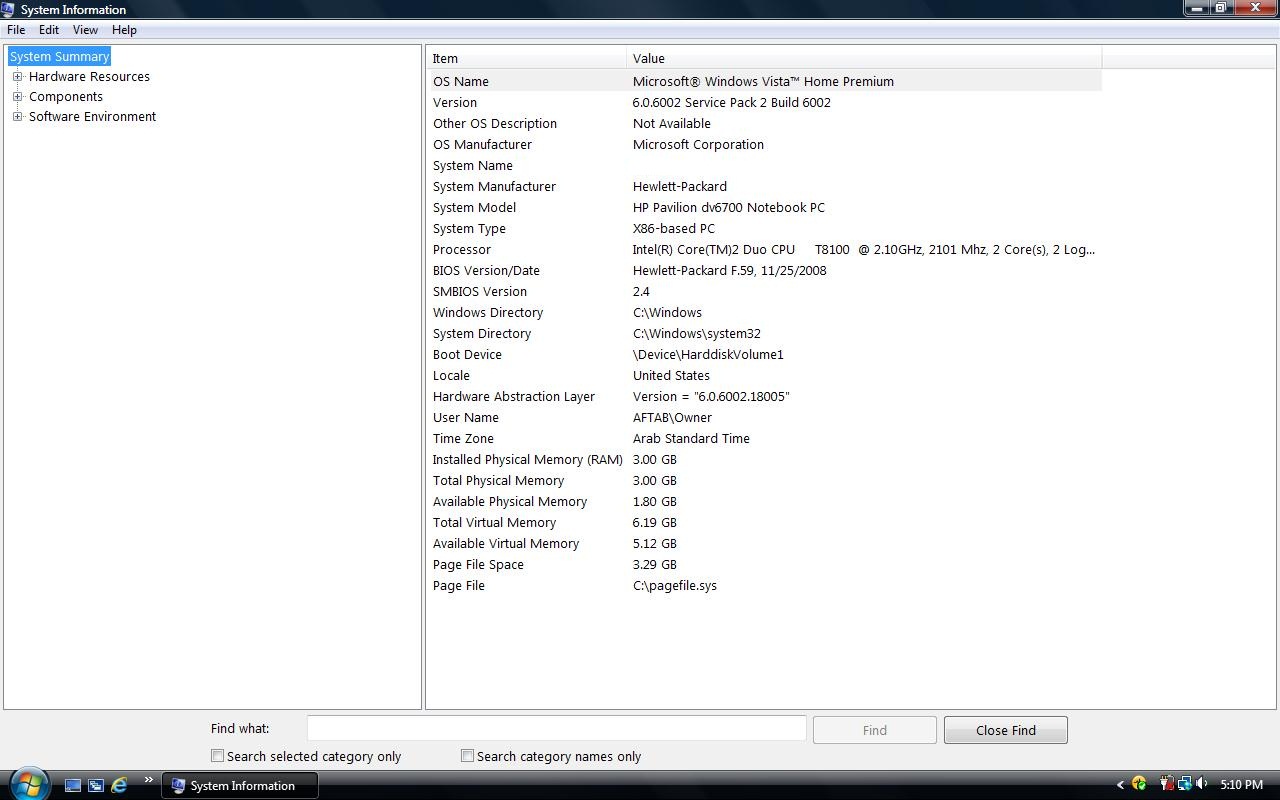The image size is (1280, 800).
Task: Enable Search selected category only checkbox
Action: [217, 756]
